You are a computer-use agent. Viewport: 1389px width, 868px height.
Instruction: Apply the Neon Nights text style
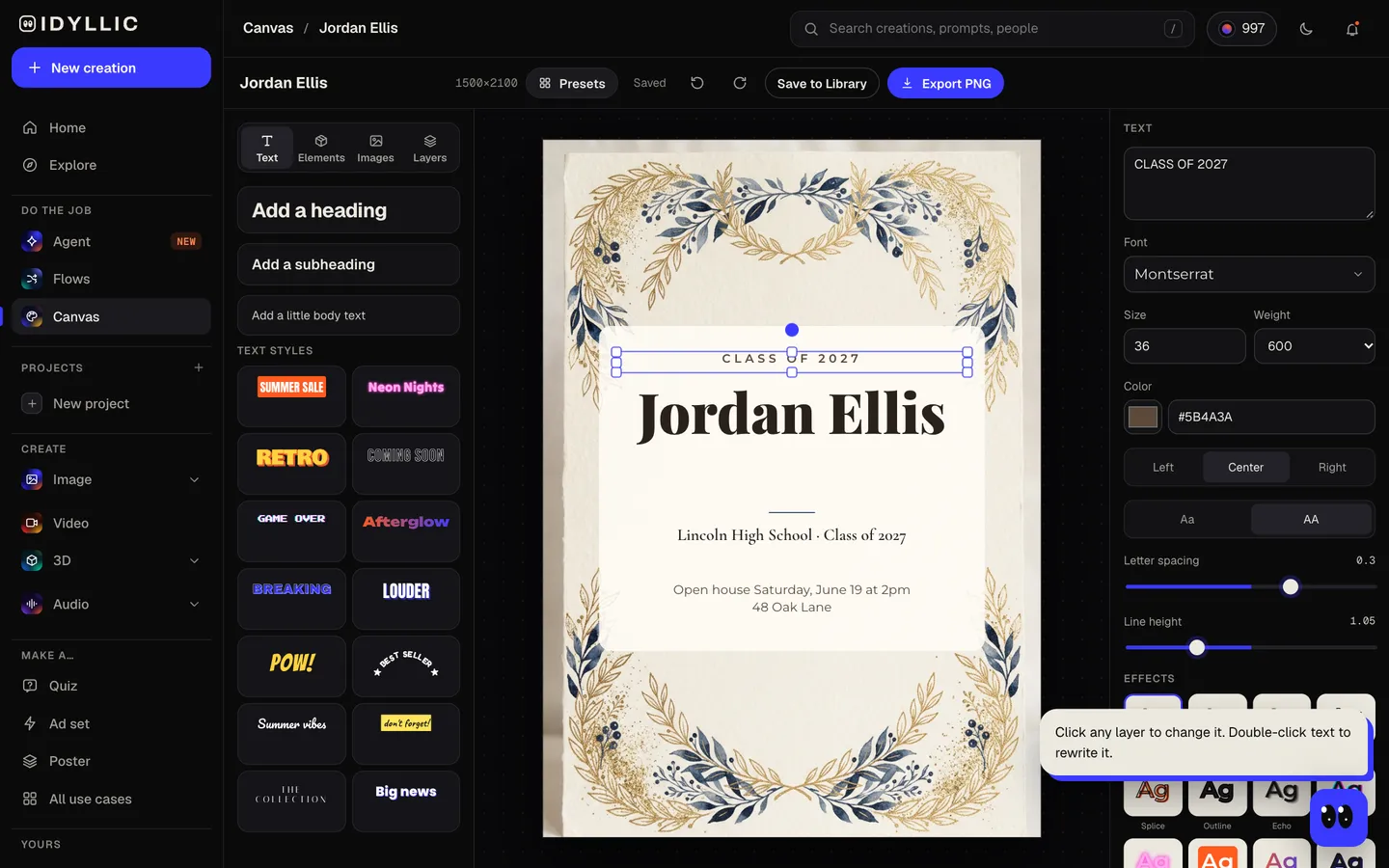(x=406, y=396)
